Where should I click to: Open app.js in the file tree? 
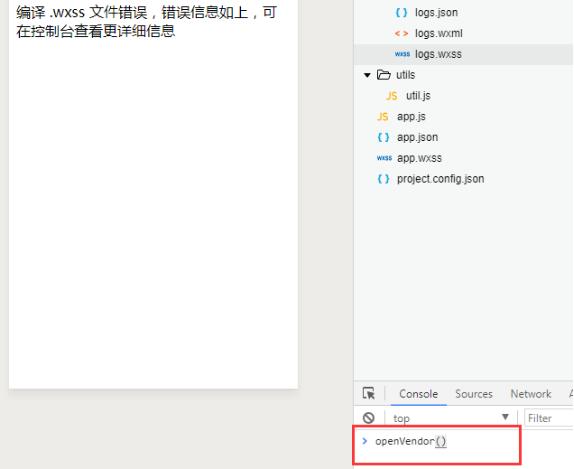coord(411,117)
